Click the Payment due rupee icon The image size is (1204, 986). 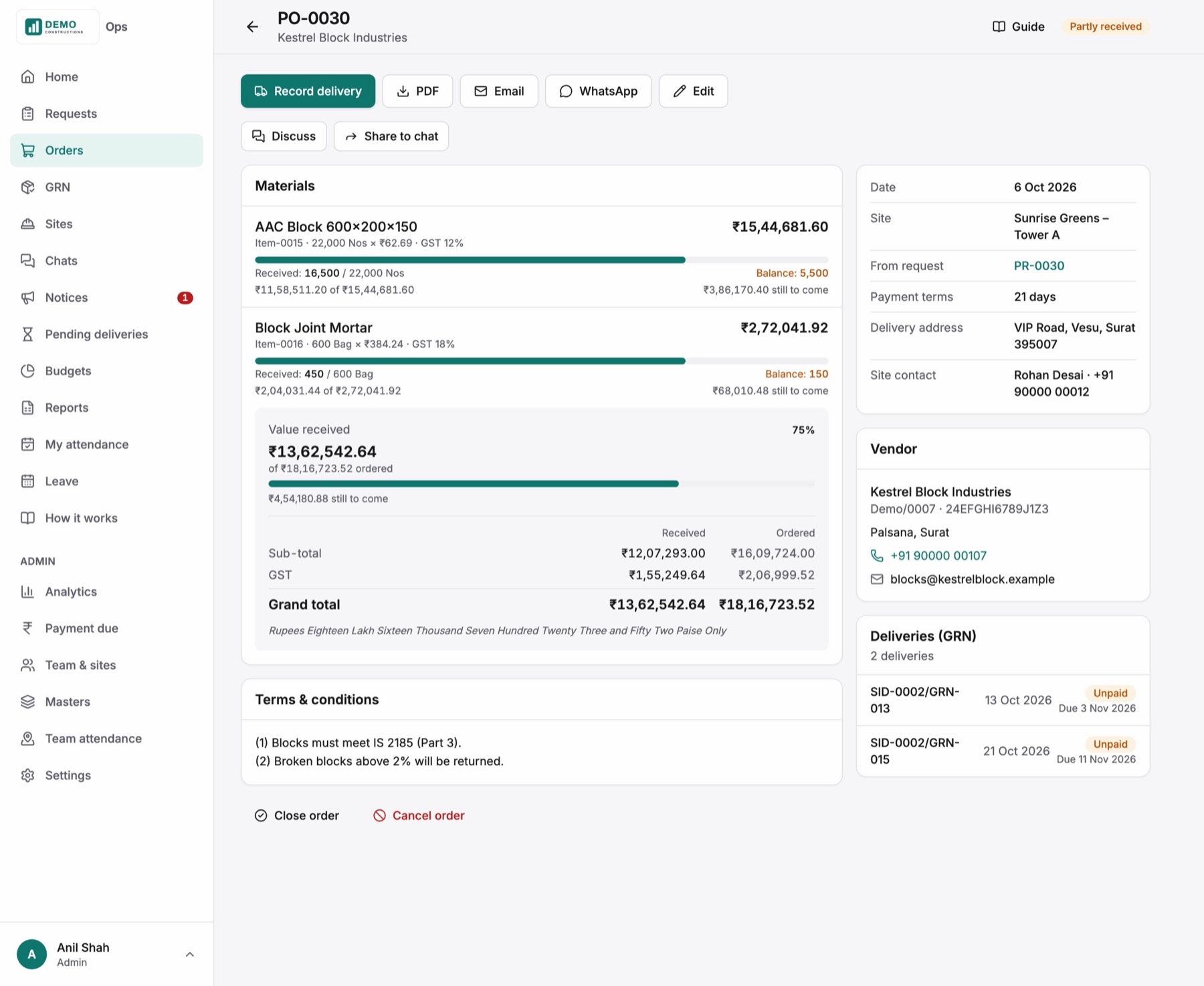pyautogui.click(x=27, y=628)
